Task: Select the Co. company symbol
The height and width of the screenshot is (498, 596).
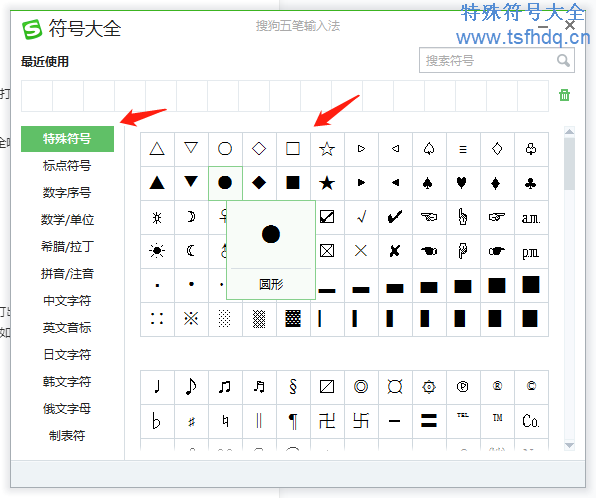Action: pyautogui.click(x=531, y=421)
